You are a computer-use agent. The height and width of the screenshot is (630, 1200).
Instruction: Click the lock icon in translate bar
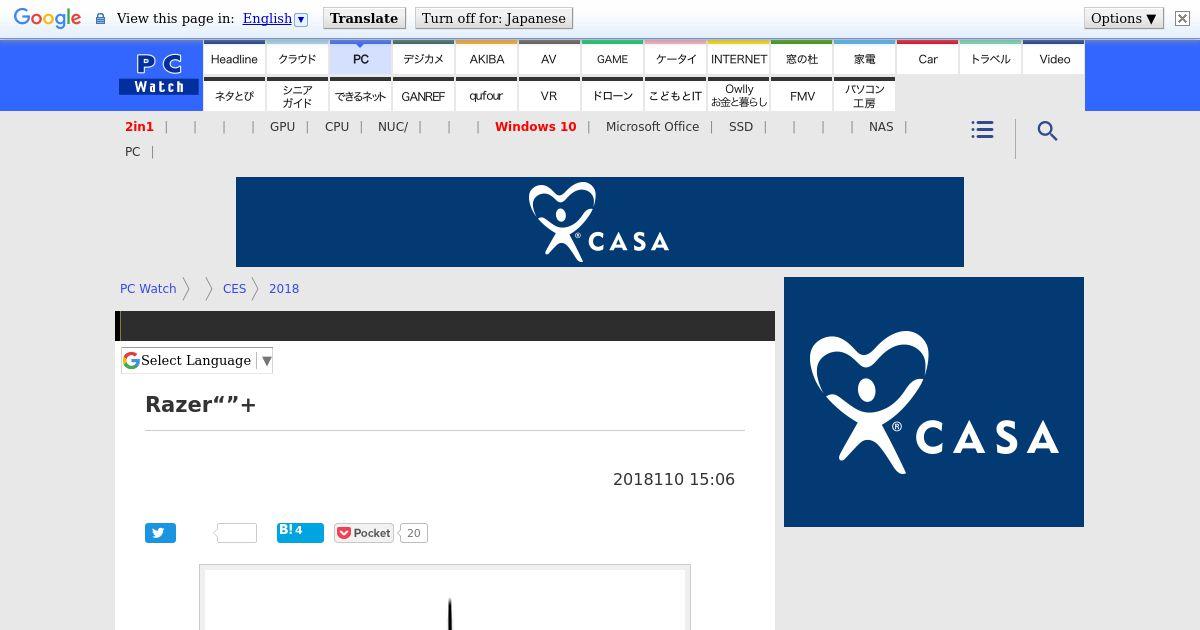tap(100, 19)
